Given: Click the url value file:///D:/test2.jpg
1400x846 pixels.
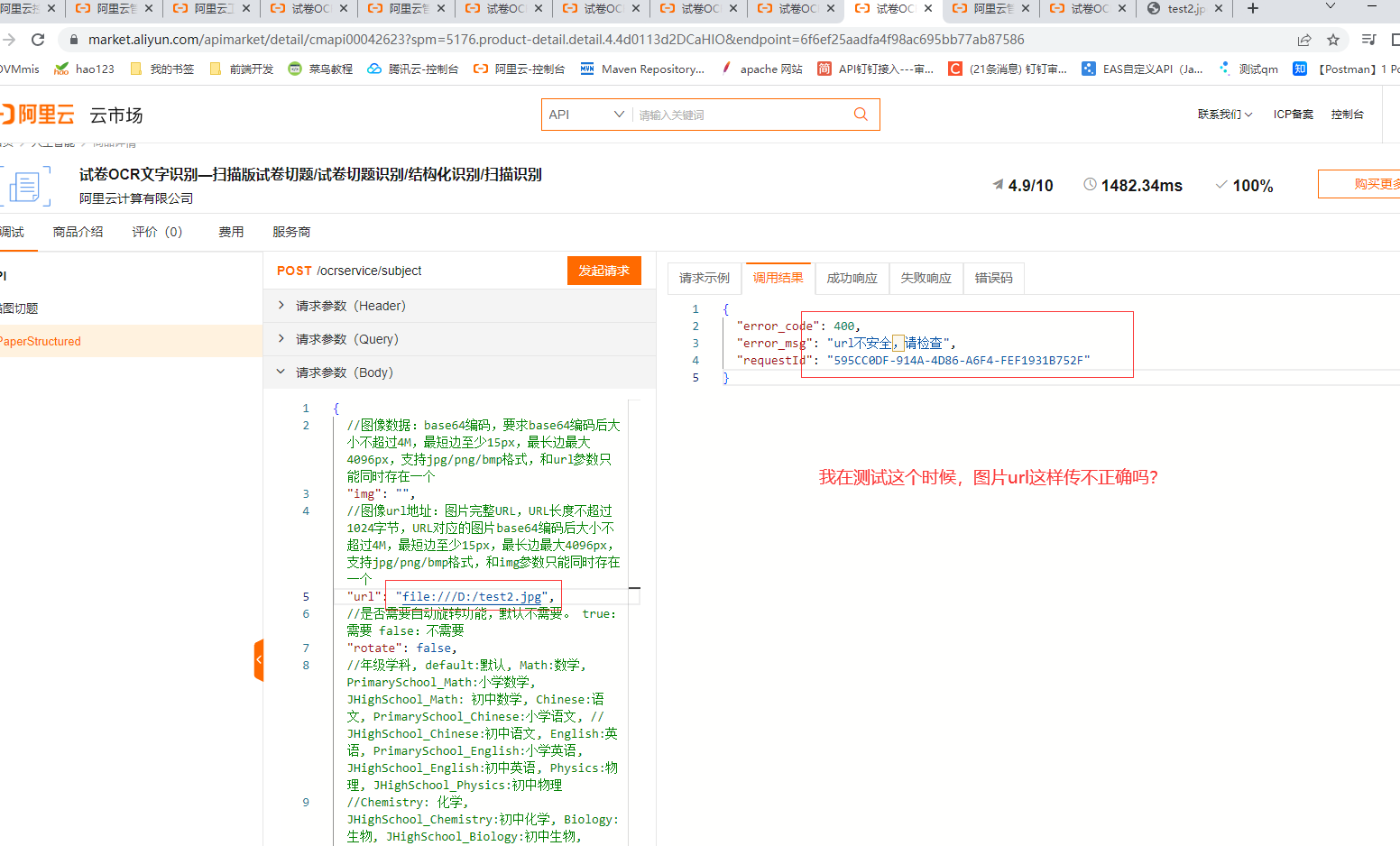Looking at the screenshot, I should pos(472,596).
